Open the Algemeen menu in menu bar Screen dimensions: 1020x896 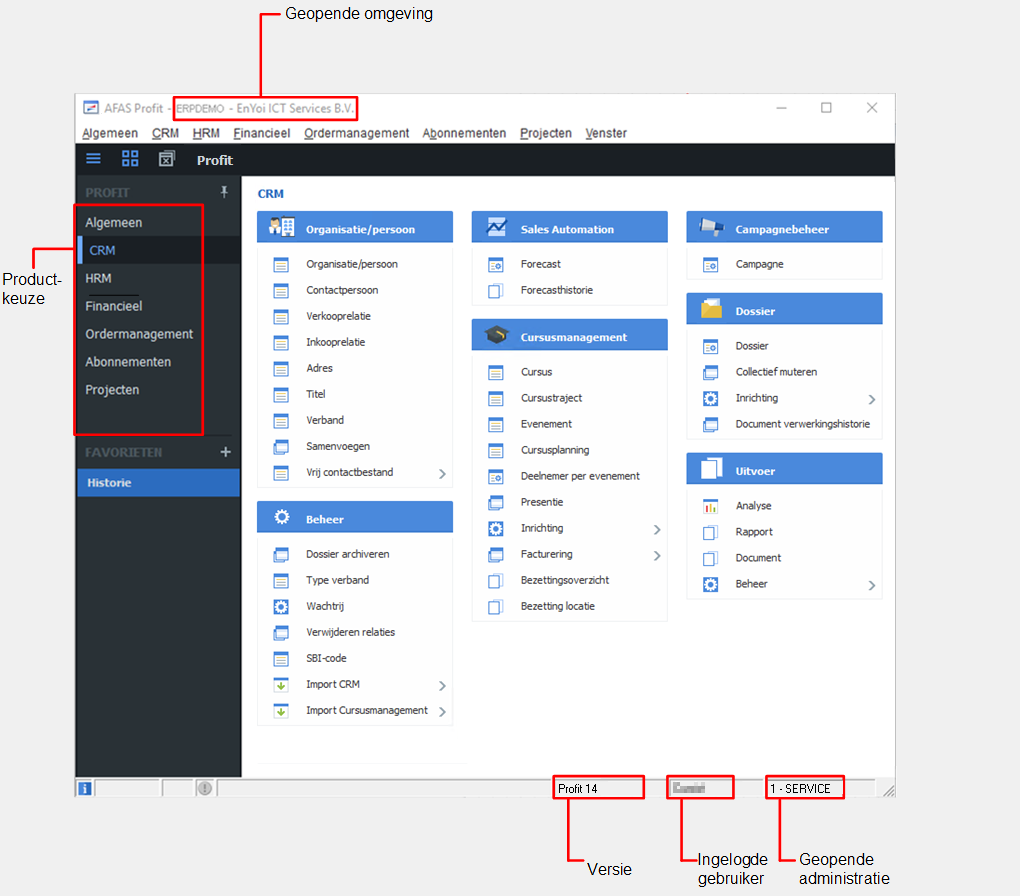coord(110,133)
